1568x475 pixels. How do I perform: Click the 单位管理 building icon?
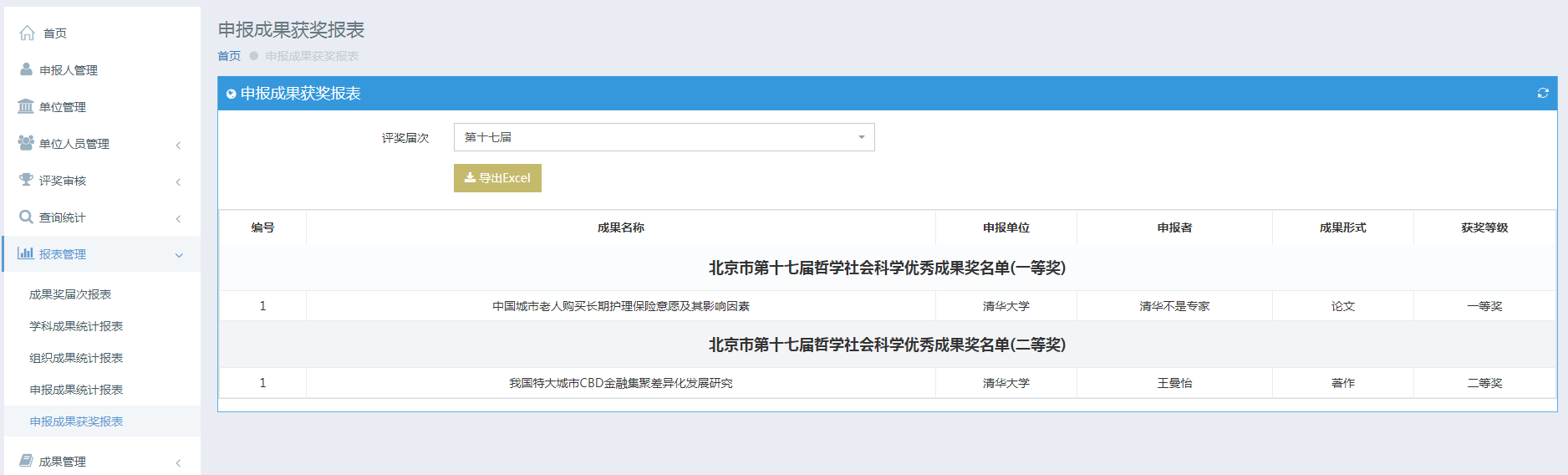tap(26, 106)
